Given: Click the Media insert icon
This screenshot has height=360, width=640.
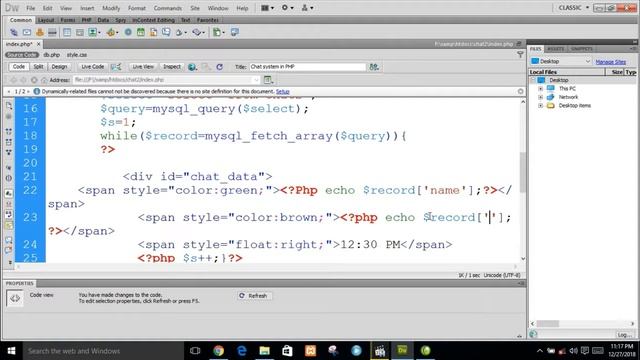Looking at the screenshot, I should point(111,32).
